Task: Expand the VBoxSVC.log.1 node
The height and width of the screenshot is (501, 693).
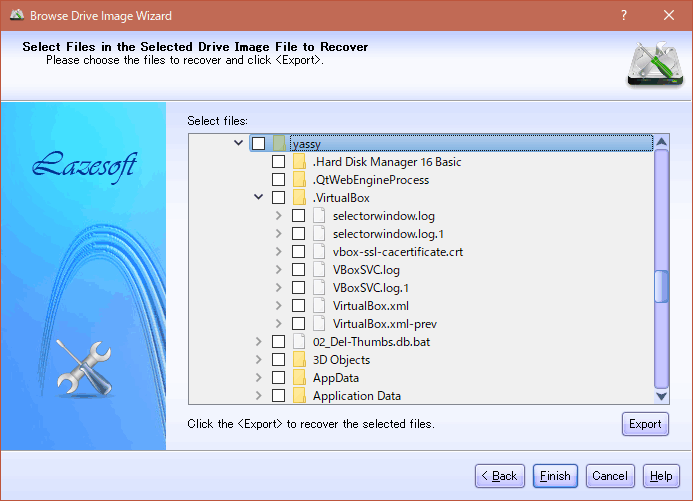Action: (x=278, y=288)
